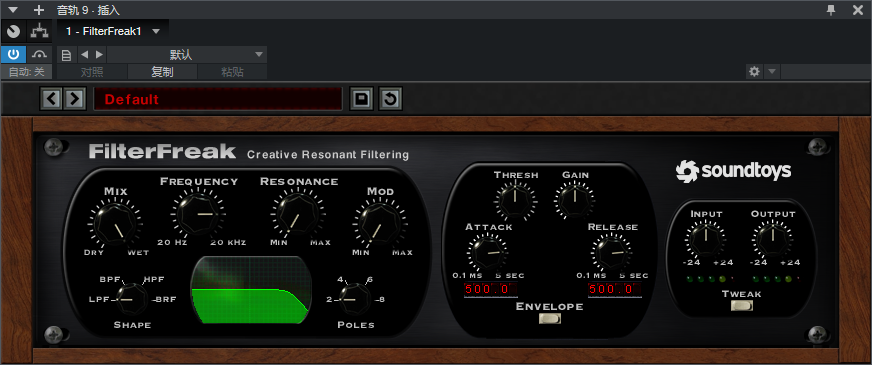Image resolution: width=872 pixels, height=365 pixels.
Task: Select previous Soundtoys preset left arrow
Action: pos(51,99)
